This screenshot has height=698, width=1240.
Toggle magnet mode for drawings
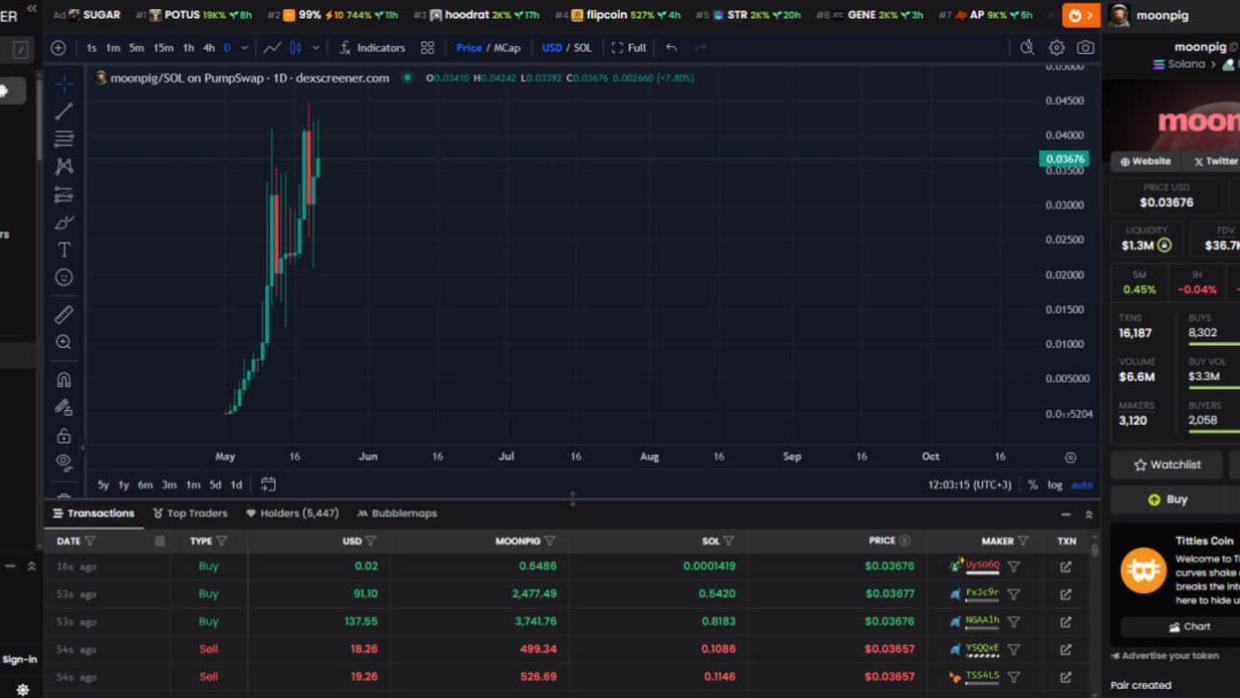point(64,380)
